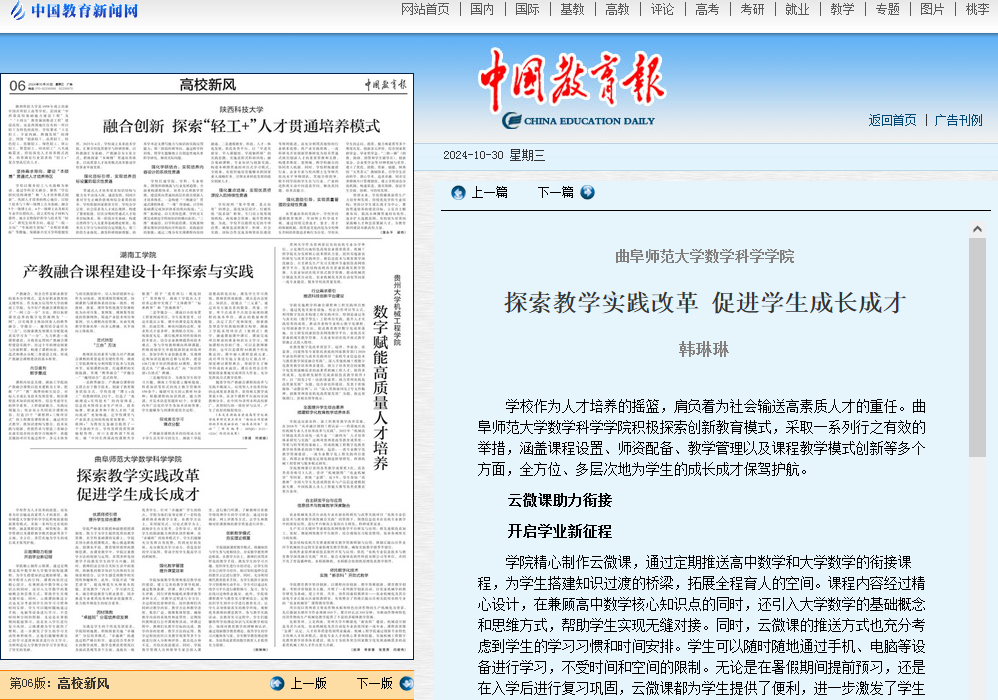This screenshot has height=700, width=998.
Task: Click the 返回首页 link
Action: click(x=892, y=120)
